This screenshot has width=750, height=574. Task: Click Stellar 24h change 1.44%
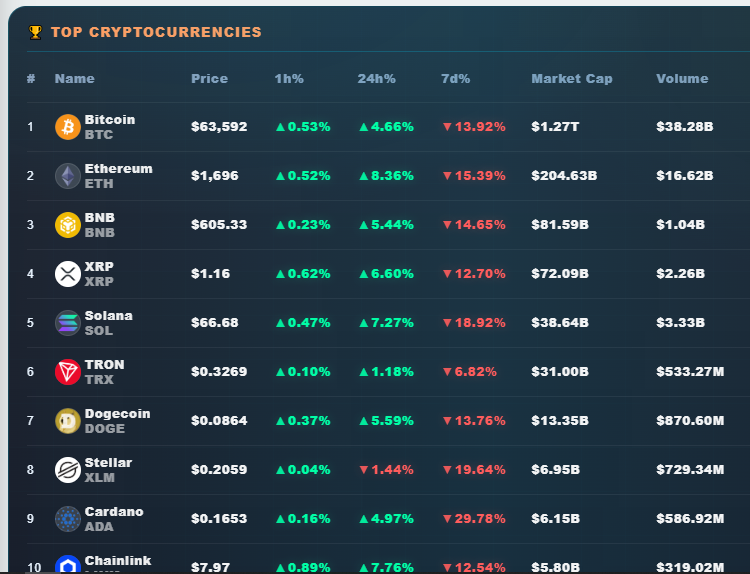click(x=386, y=470)
